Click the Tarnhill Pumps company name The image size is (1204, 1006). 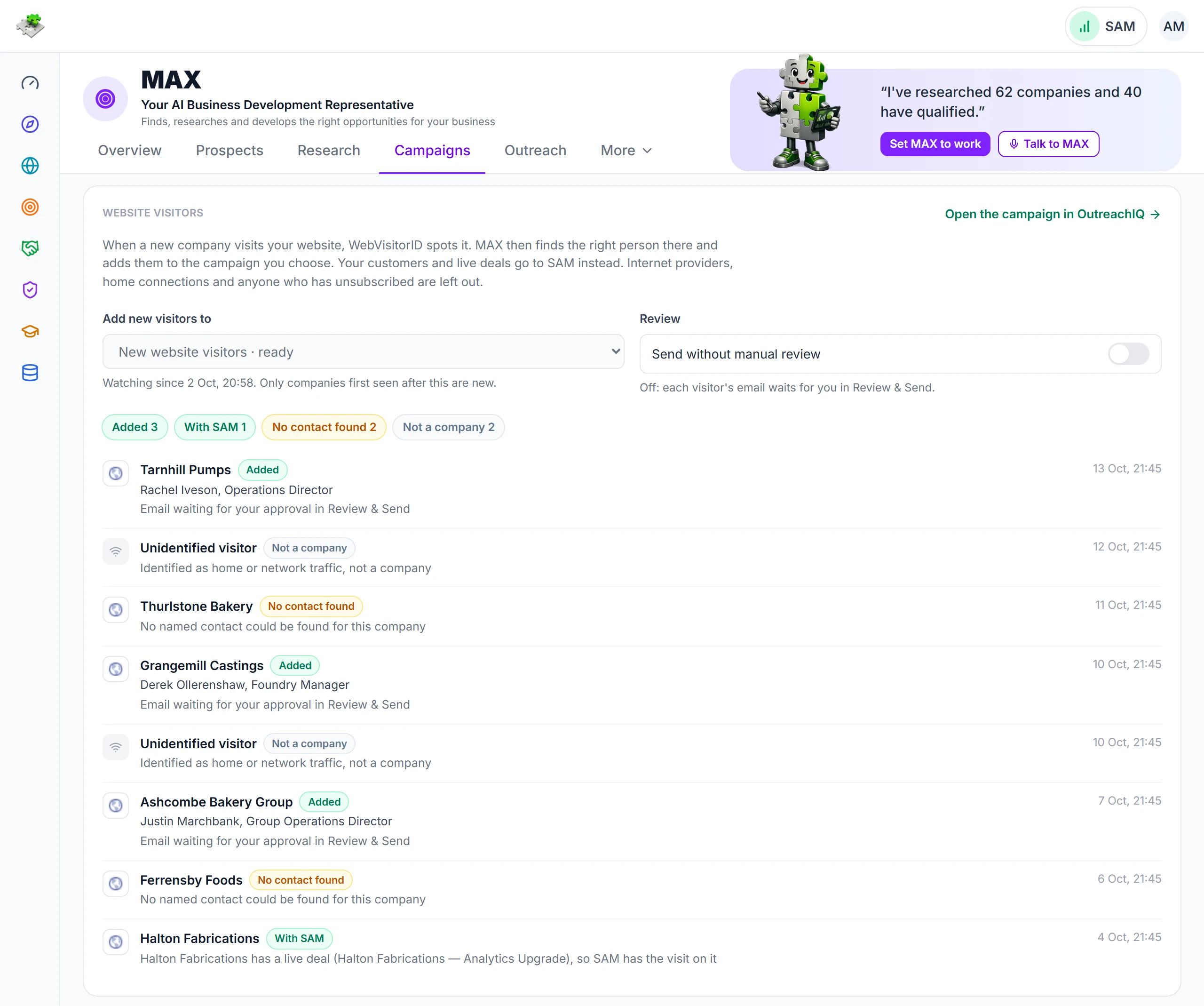pos(185,470)
